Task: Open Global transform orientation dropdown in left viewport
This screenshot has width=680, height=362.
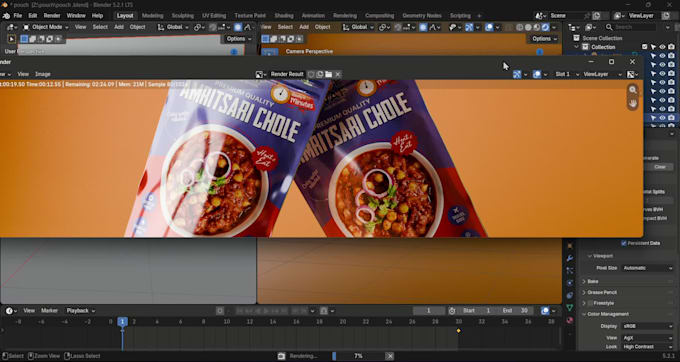Action: click(x=173, y=27)
